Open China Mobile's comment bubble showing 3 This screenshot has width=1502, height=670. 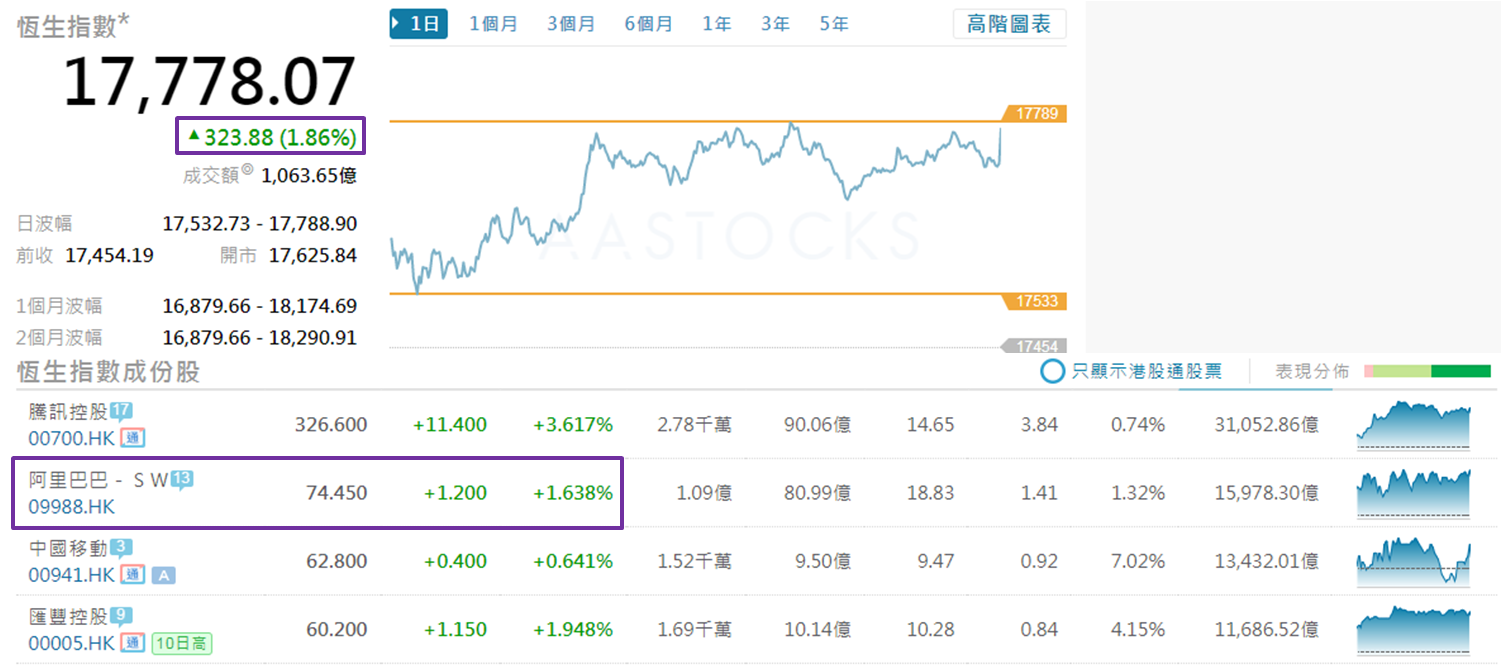click(x=121, y=548)
